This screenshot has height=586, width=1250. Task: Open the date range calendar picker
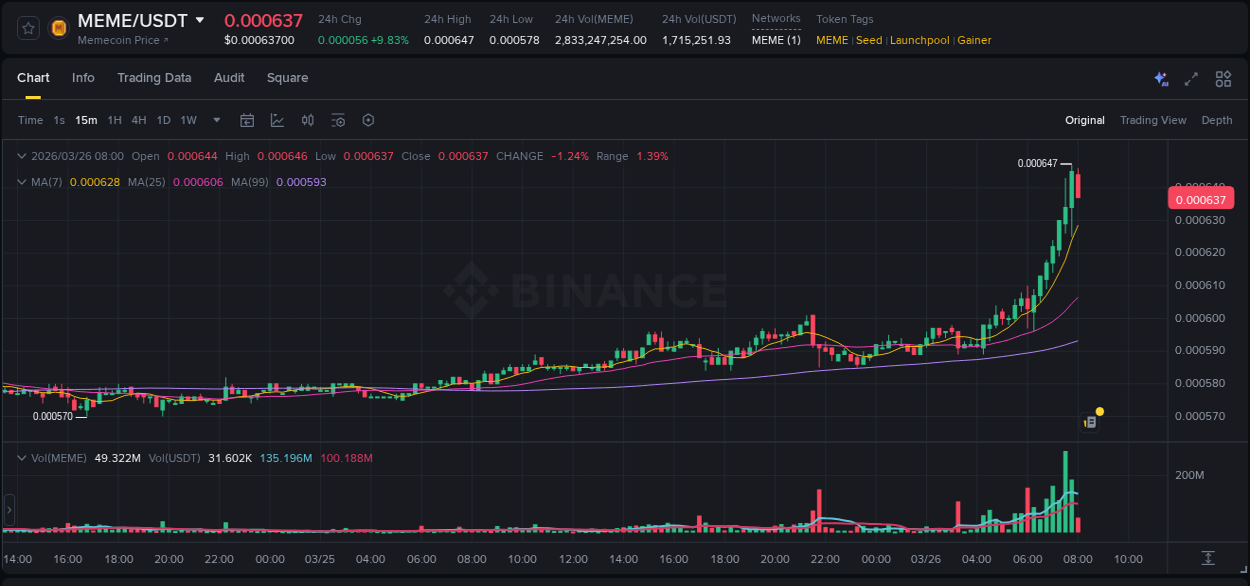[x=247, y=120]
